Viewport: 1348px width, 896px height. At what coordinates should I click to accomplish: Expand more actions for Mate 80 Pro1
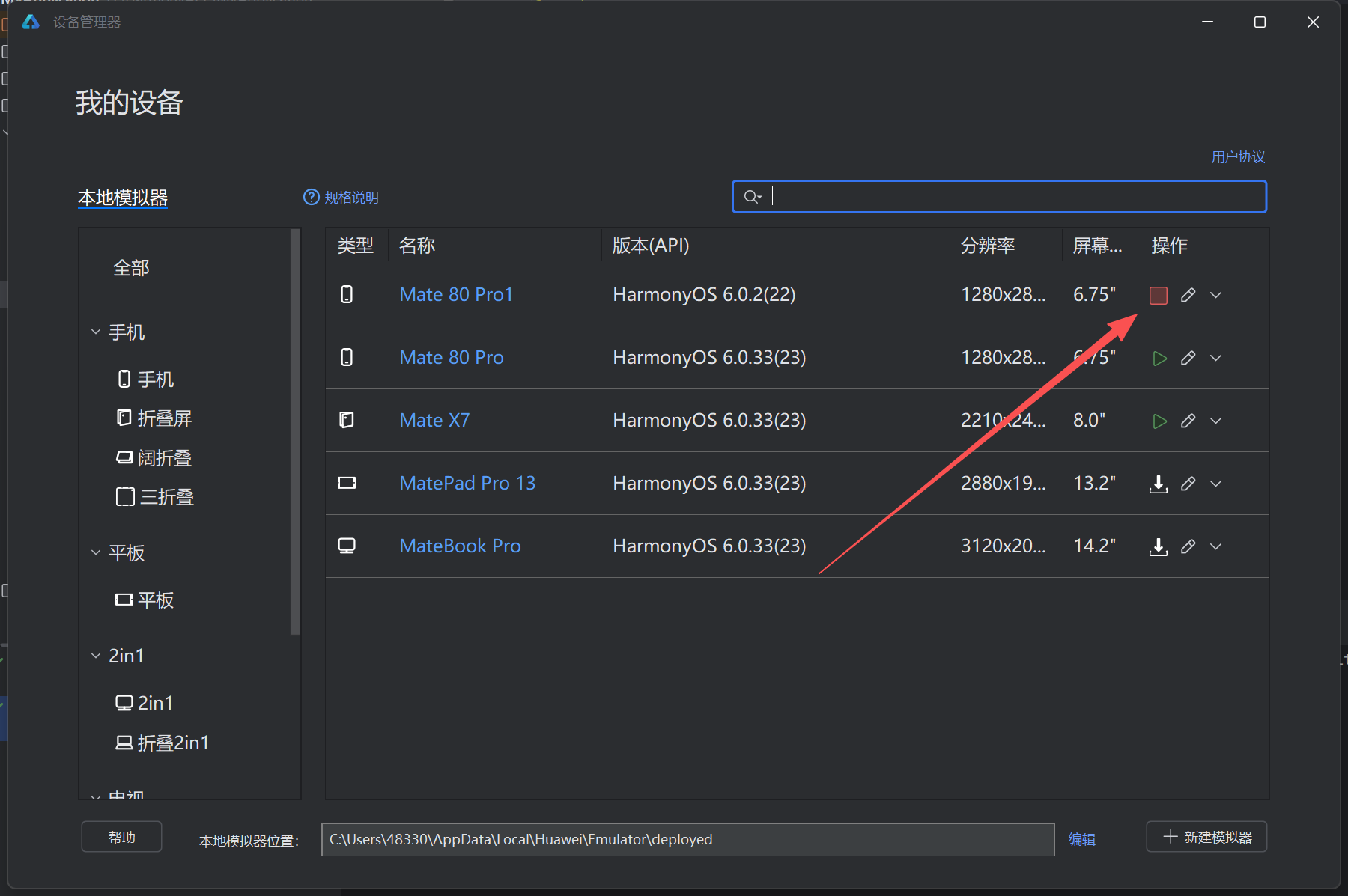1216,296
